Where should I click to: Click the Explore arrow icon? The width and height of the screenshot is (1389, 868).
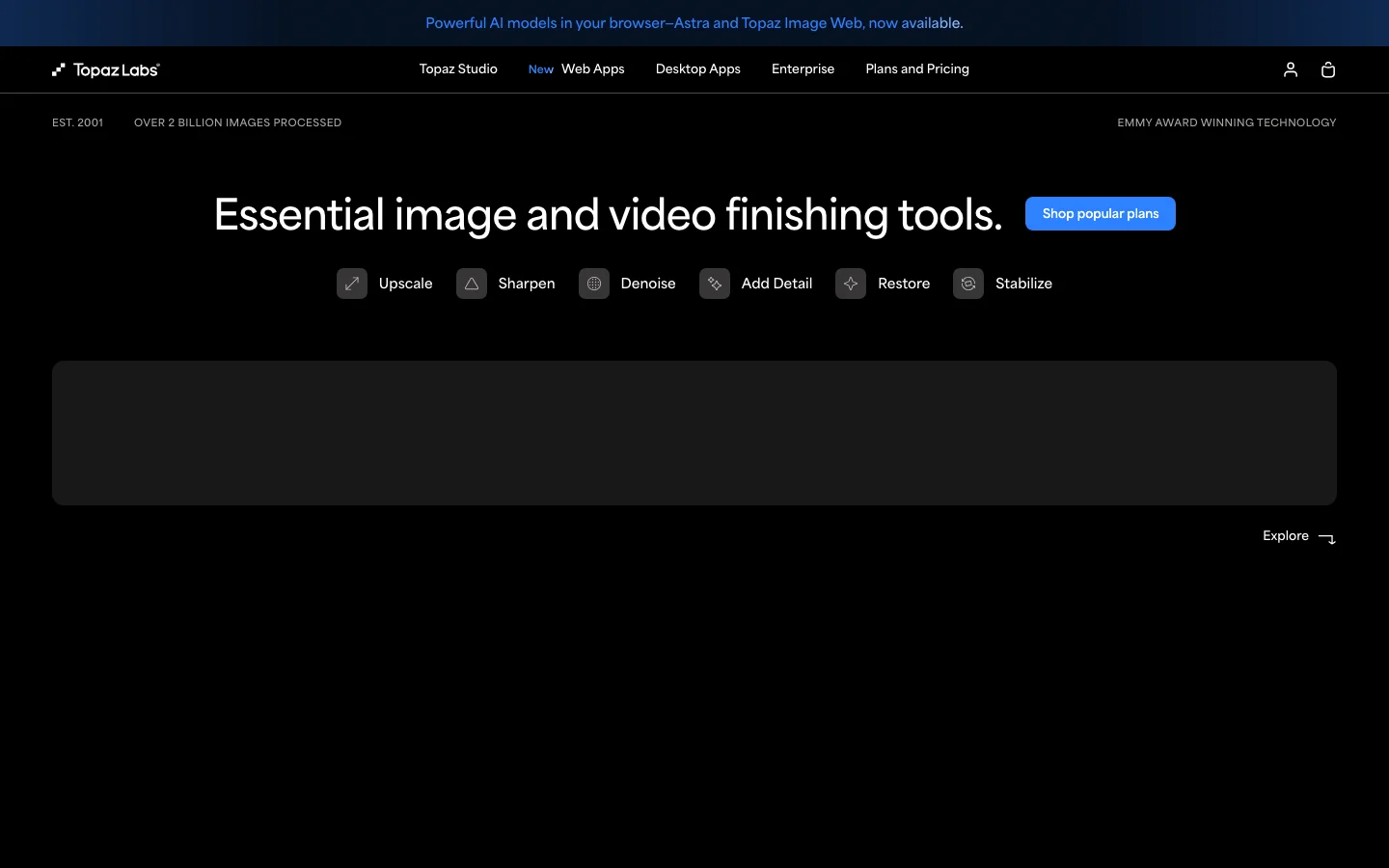1327,538
